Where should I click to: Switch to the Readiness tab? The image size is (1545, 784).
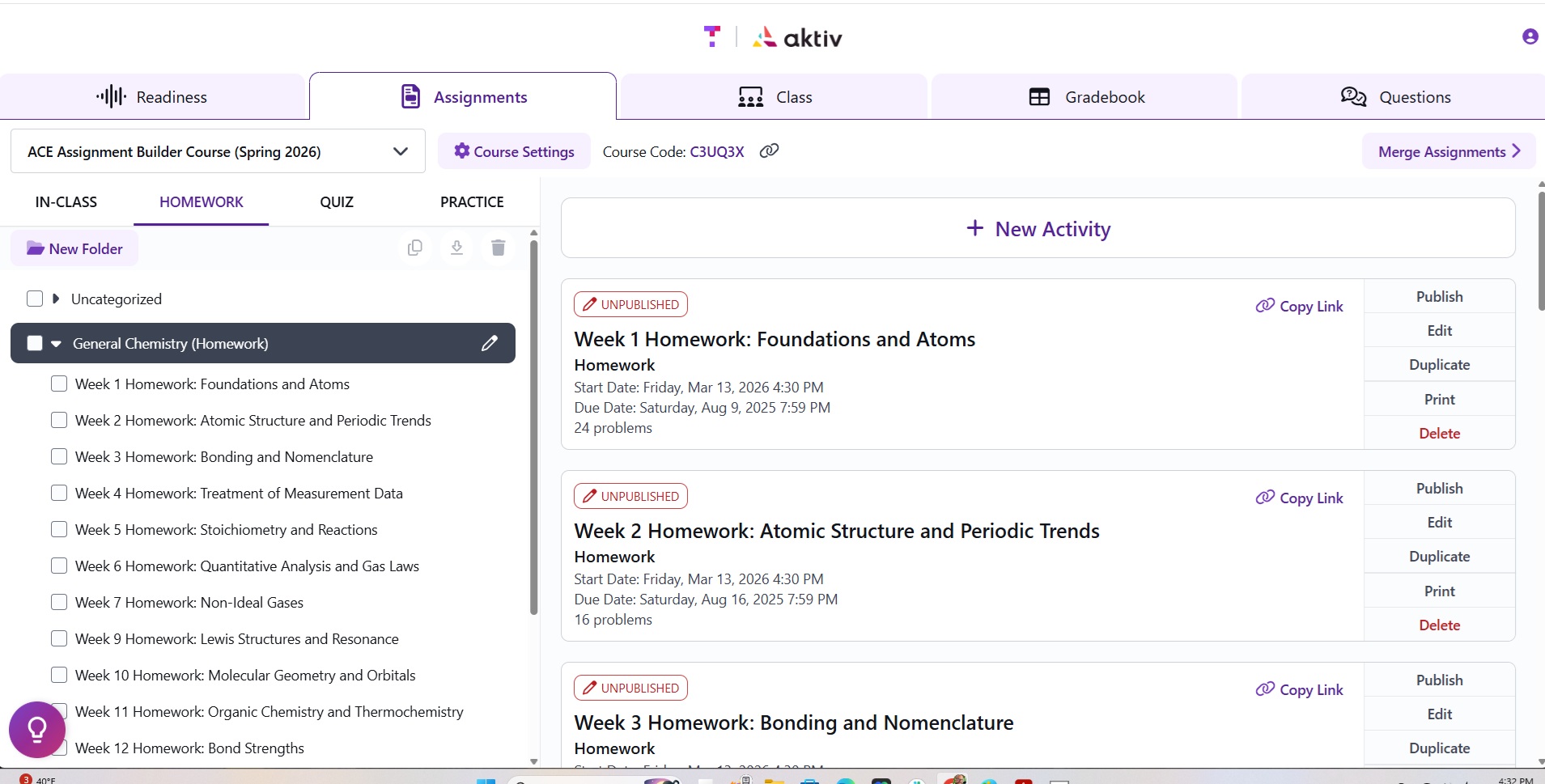(152, 97)
